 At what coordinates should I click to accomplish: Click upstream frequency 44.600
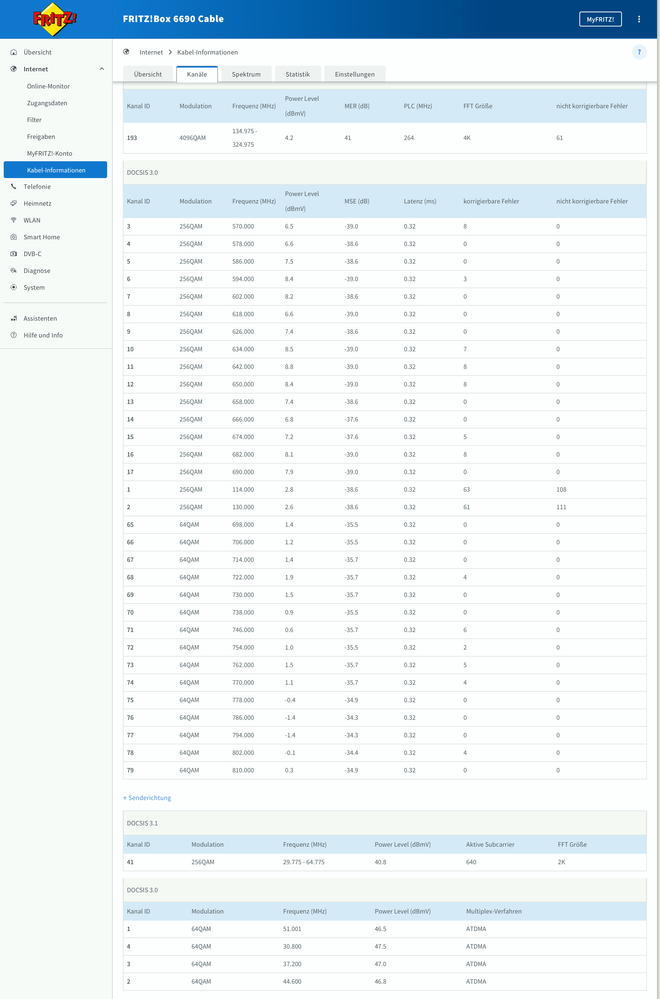point(292,981)
